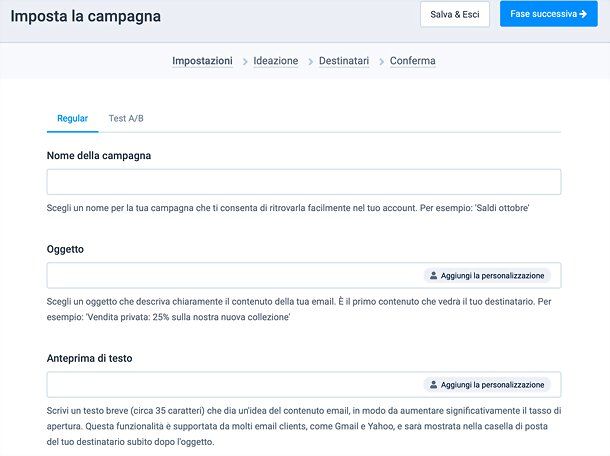
Task: Proceed with the Fase successiva button
Action: click(547, 15)
